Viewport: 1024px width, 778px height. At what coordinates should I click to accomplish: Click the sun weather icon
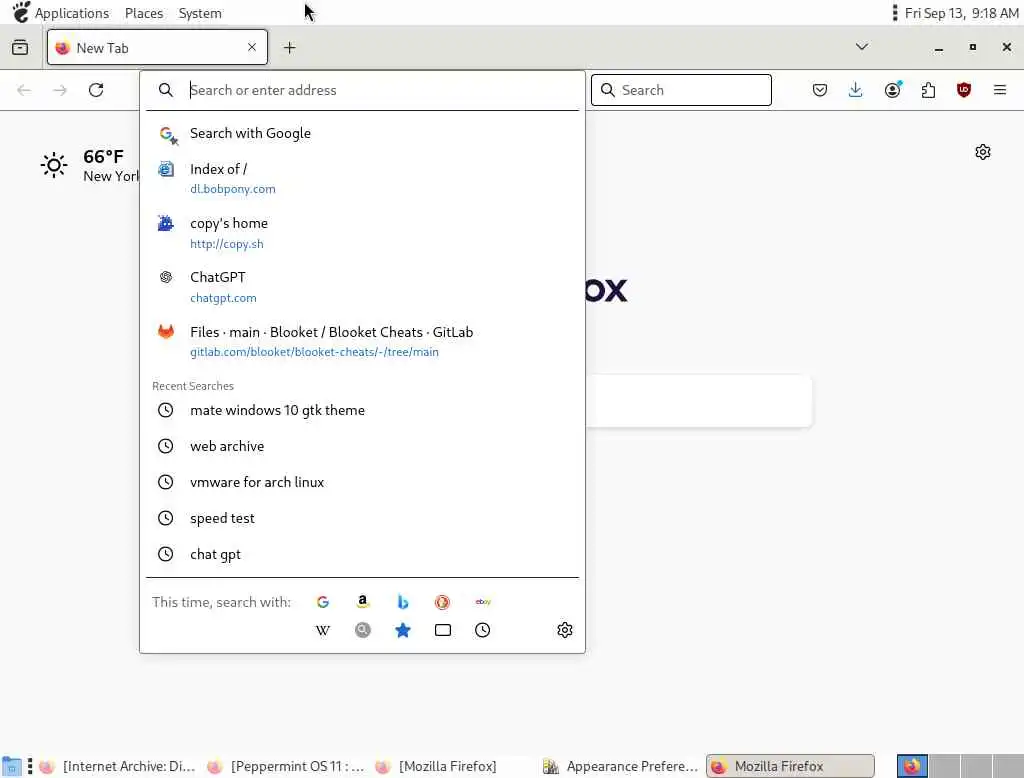[x=54, y=165]
